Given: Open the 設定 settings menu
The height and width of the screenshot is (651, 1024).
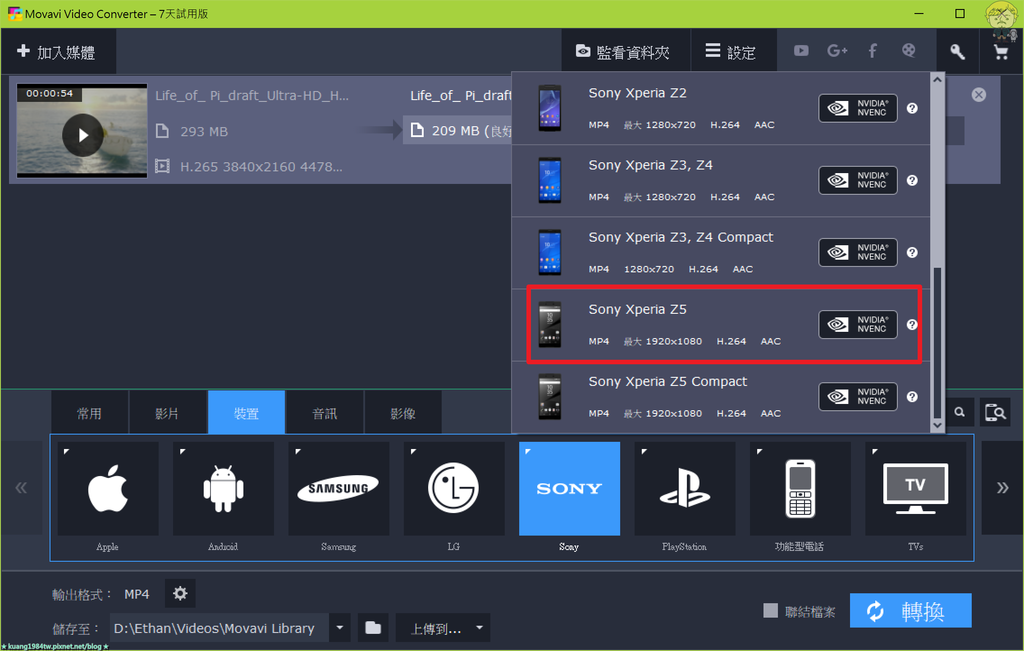Looking at the screenshot, I should (733, 52).
